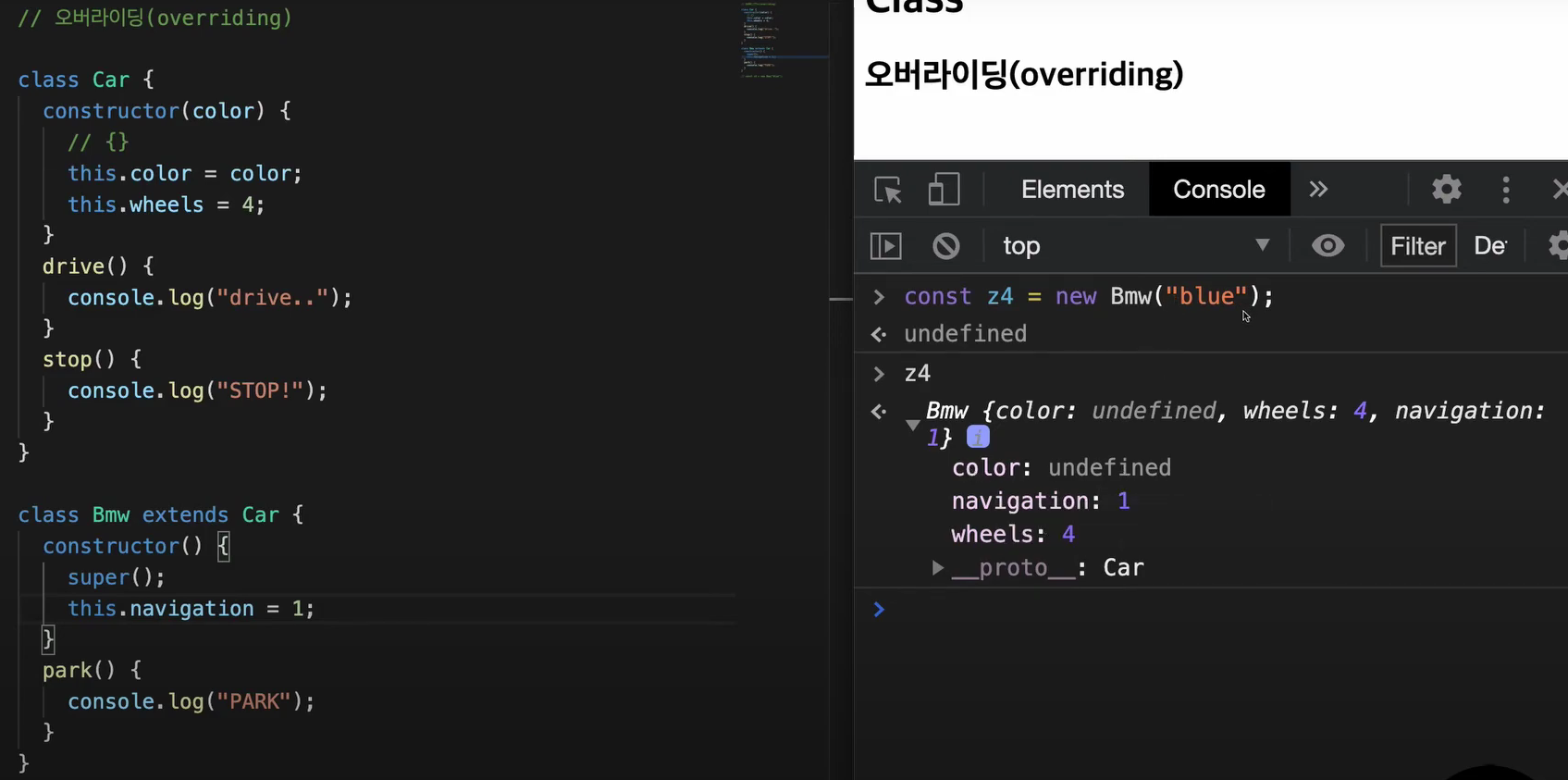Click 'console.log("STOP!");' code line
Screen dimensions: 1568x780
pyautogui.click(x=197, y=391)
